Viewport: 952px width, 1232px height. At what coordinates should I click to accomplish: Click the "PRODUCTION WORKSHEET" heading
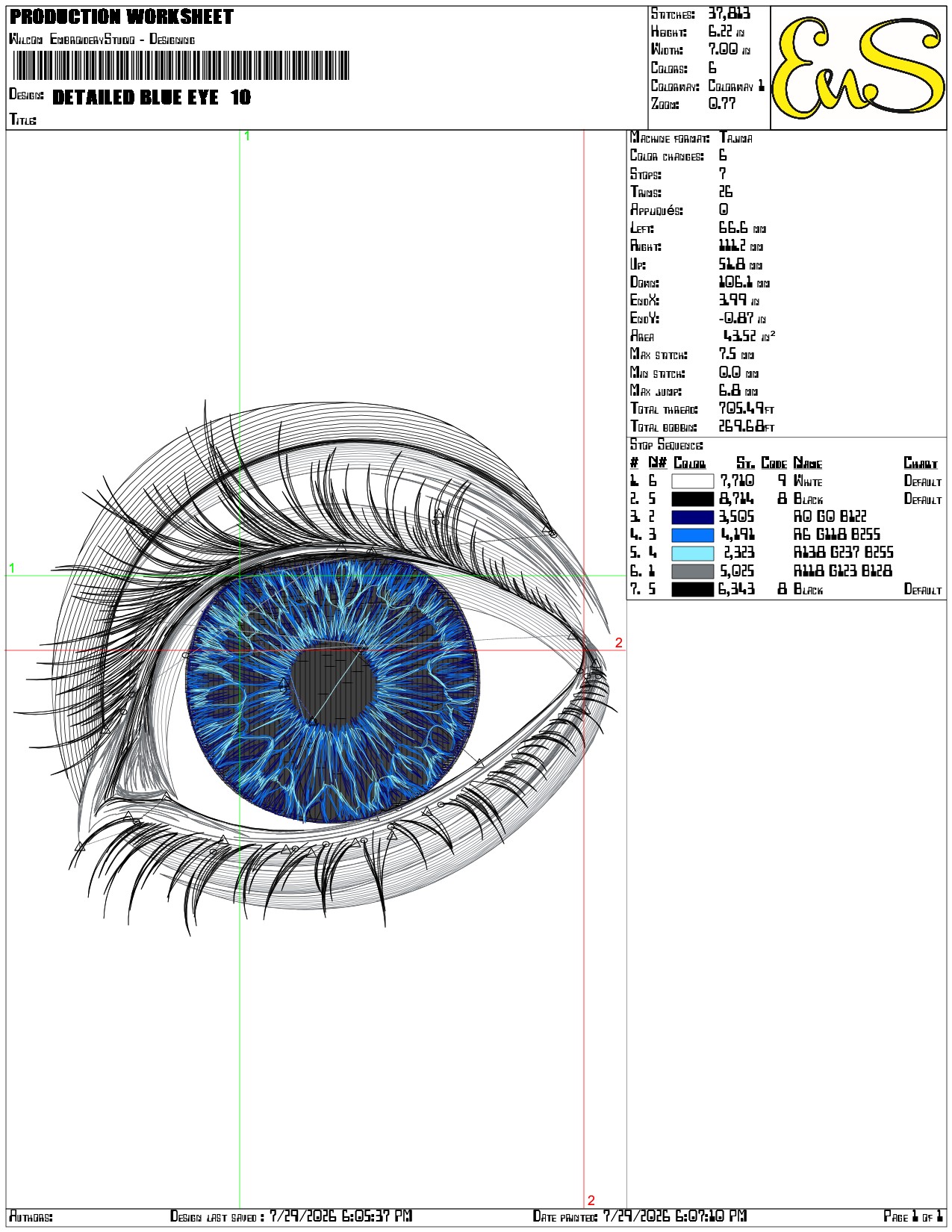[x=122, y=16]
